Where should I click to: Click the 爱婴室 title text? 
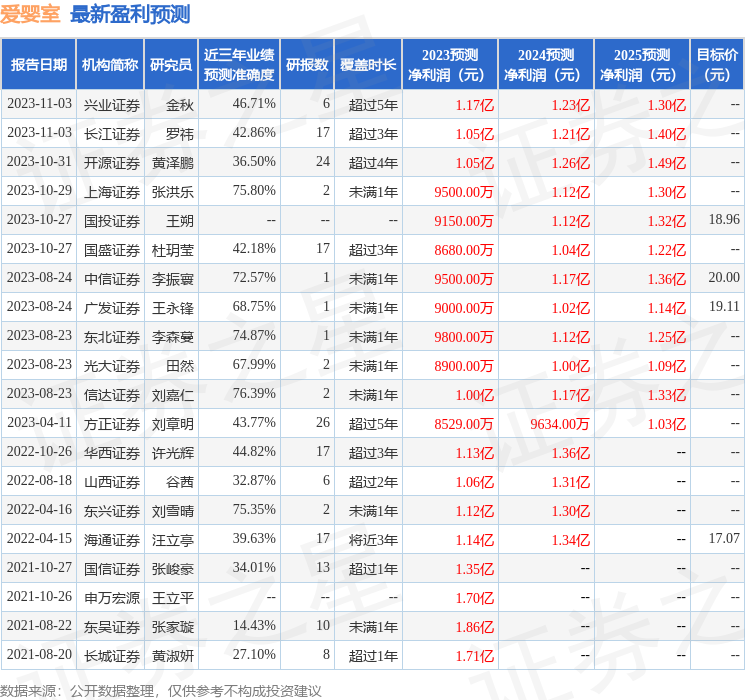point(30,14)
